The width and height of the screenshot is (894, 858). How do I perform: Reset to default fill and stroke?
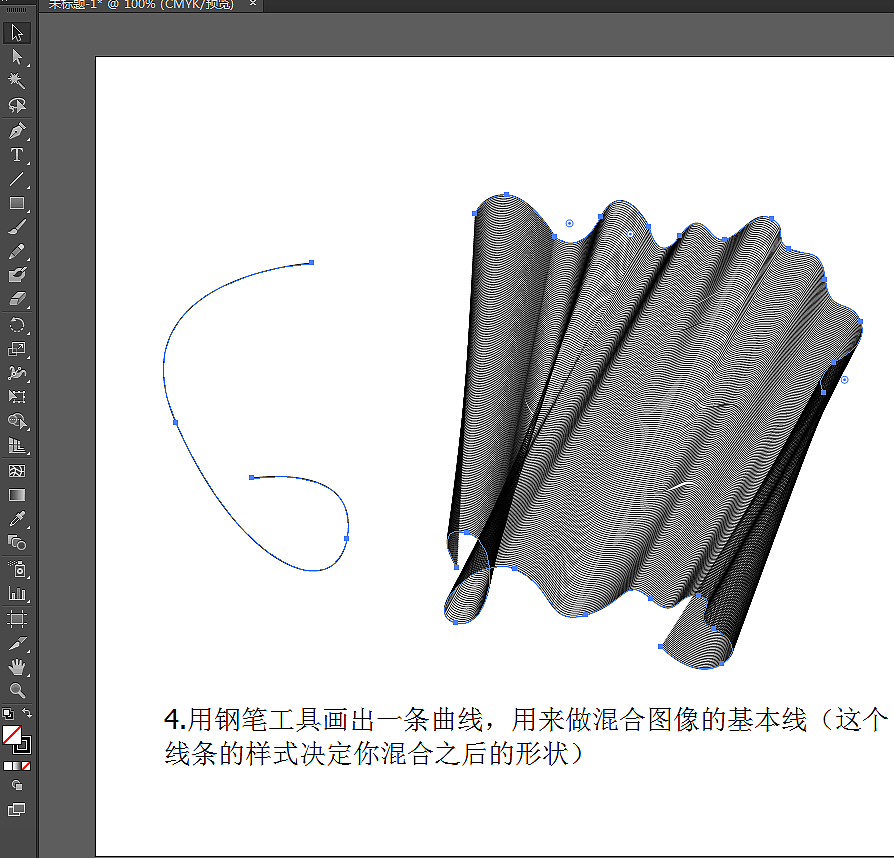[x=8, y=713]
